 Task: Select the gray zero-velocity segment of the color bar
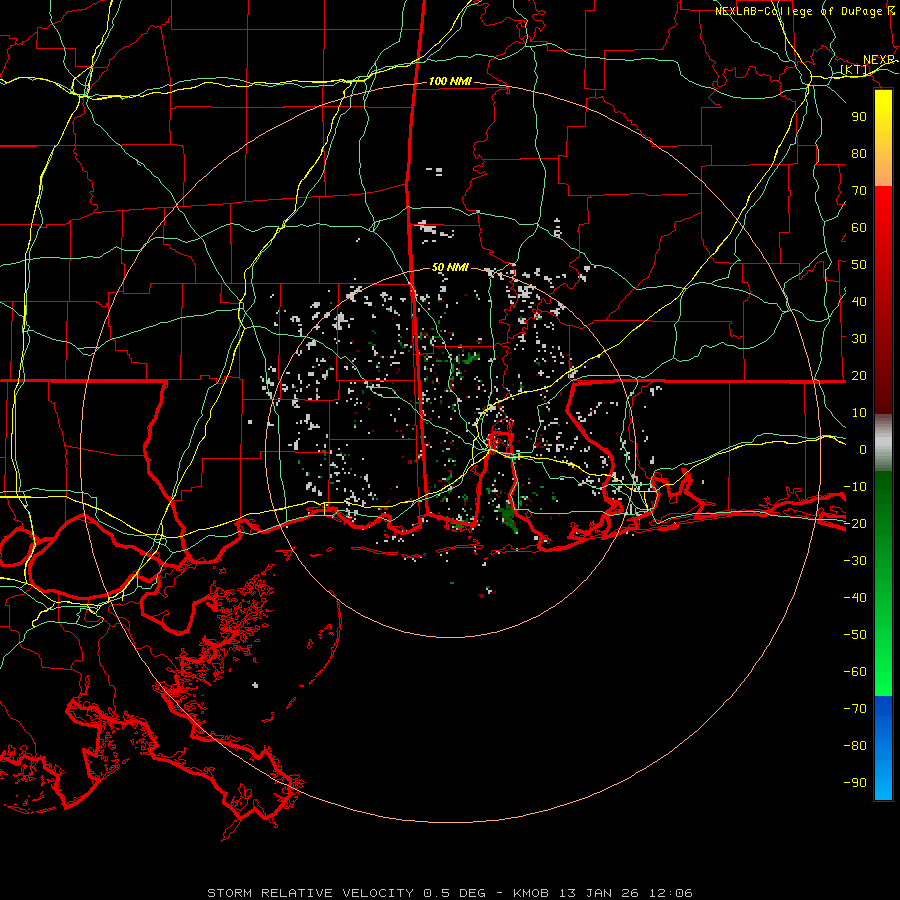pyautogui.click(x=883, y=442)
